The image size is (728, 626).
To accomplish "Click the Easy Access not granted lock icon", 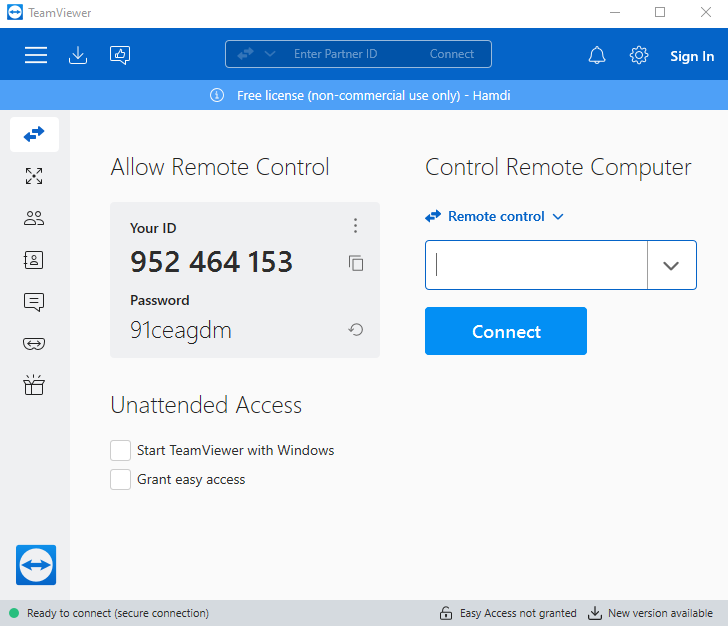I will click(x=446, y=613).
